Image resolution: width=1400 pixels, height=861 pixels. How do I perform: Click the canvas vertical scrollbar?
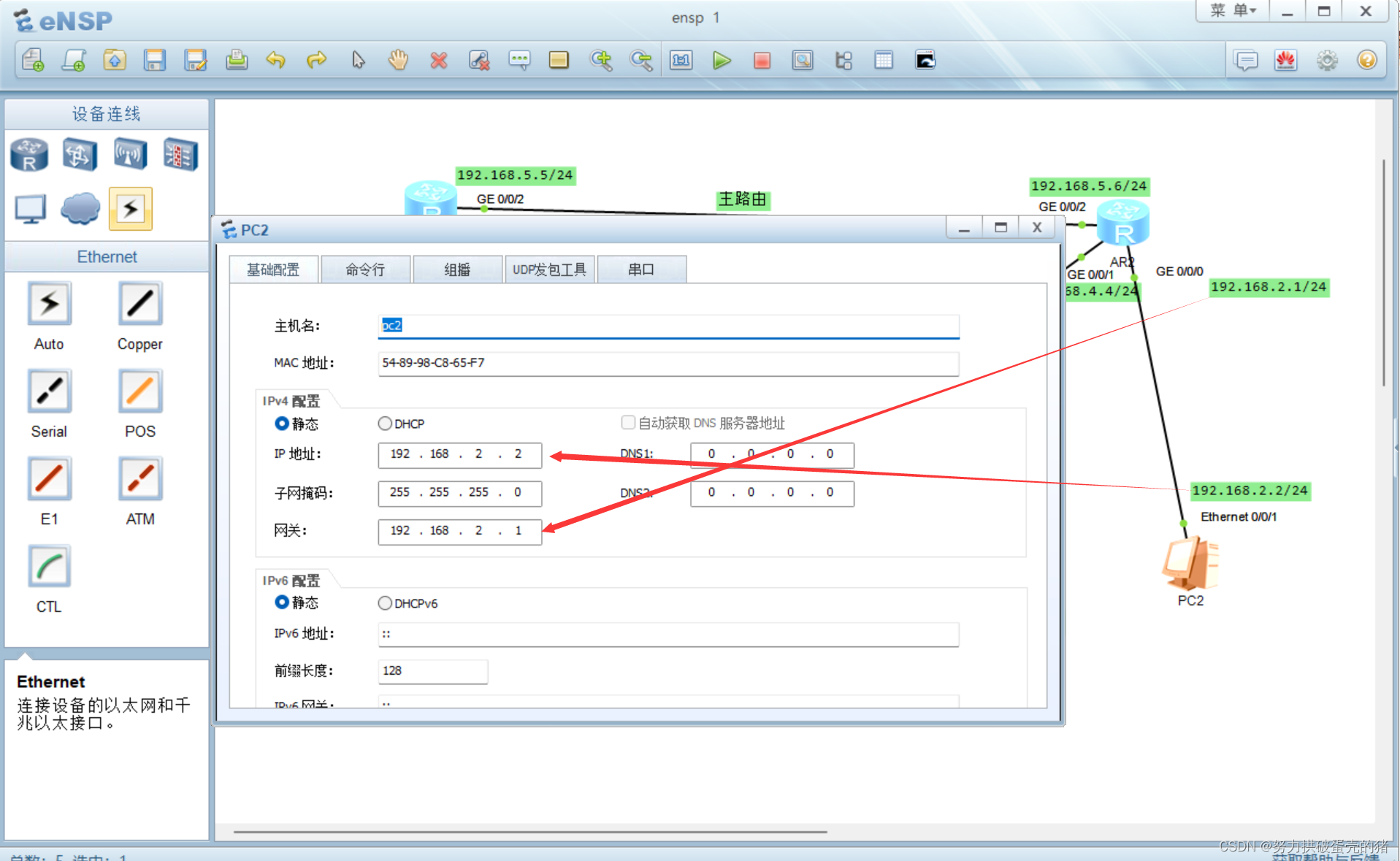point(1383,274)
